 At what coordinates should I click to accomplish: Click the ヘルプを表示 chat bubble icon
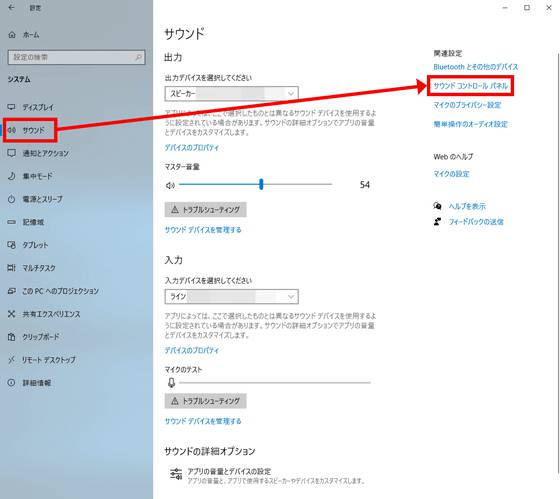pyautogui.click(x=438, y=206)
